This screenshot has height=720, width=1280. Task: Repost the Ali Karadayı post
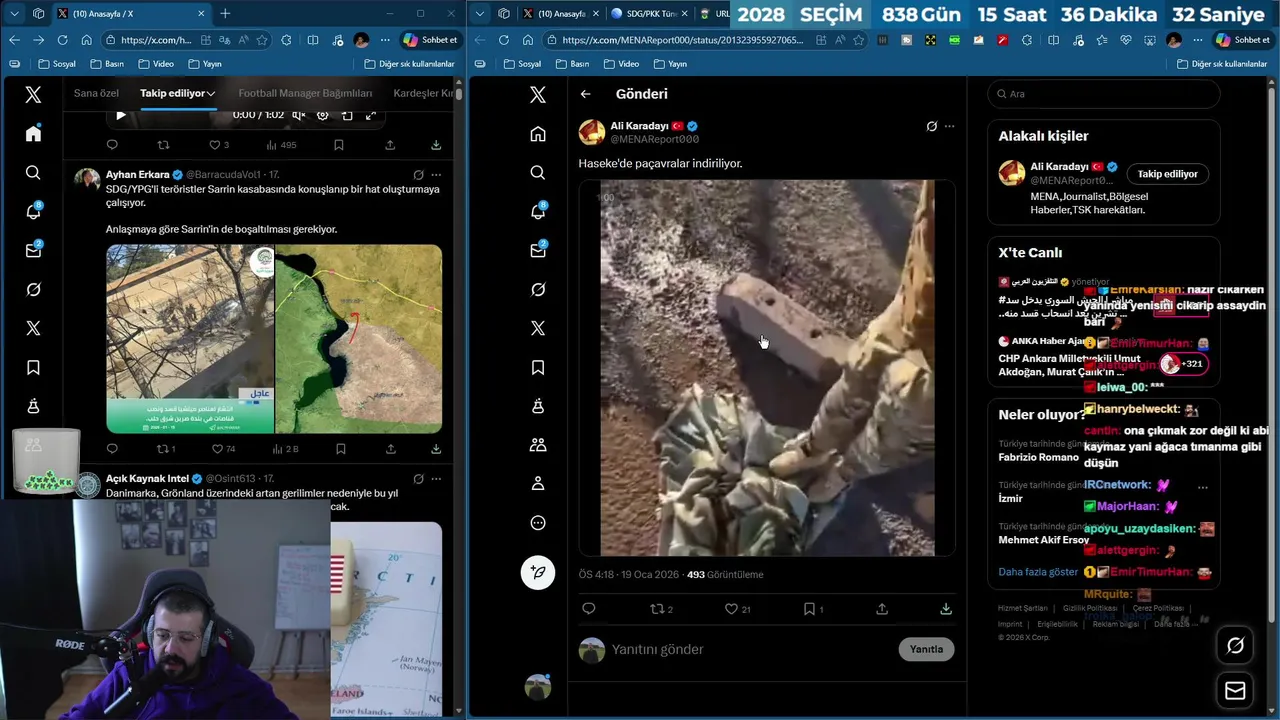[x=657, y=608]
